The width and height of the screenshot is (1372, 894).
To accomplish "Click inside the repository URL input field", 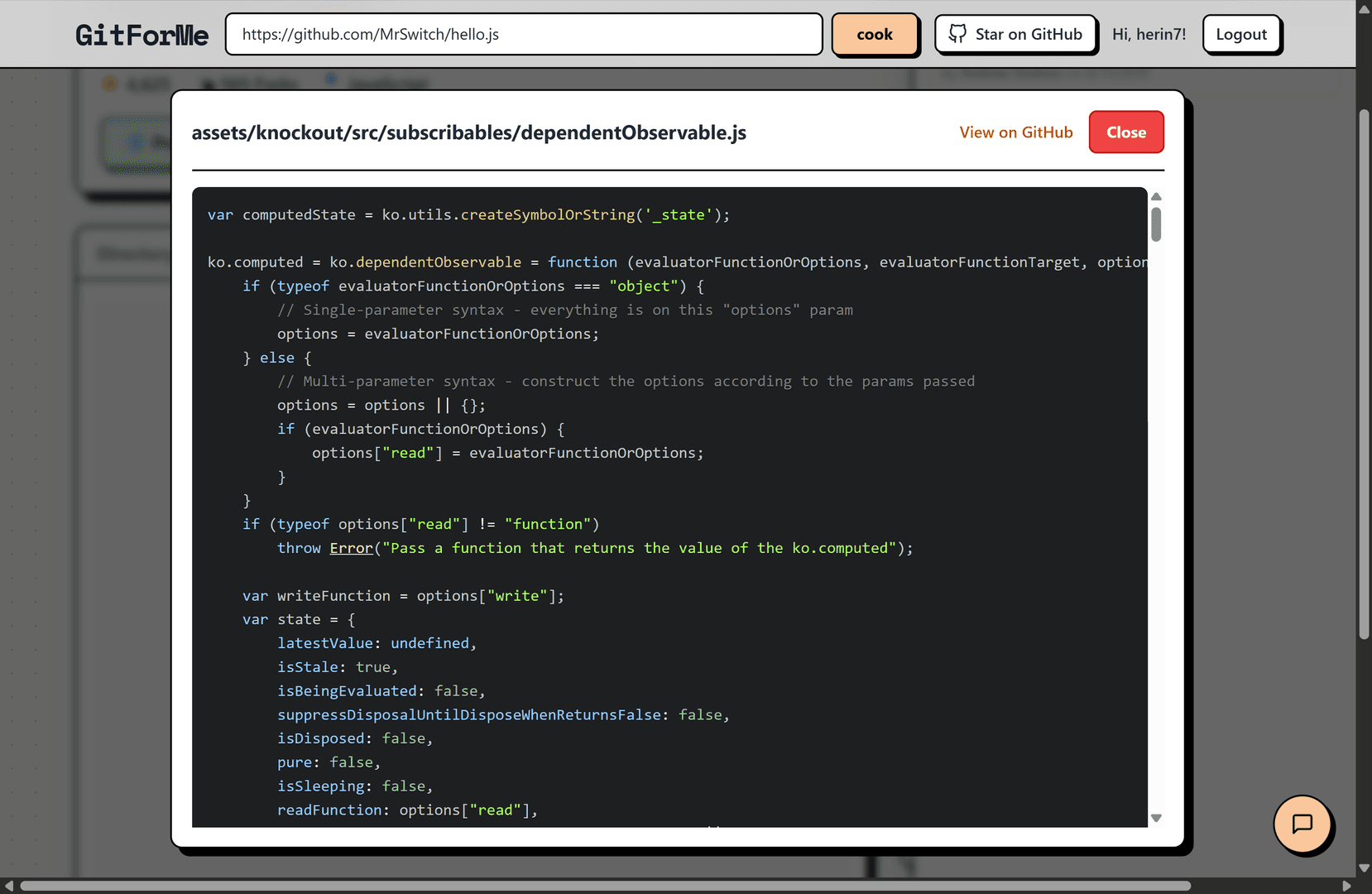I will [x=523, y=34].
